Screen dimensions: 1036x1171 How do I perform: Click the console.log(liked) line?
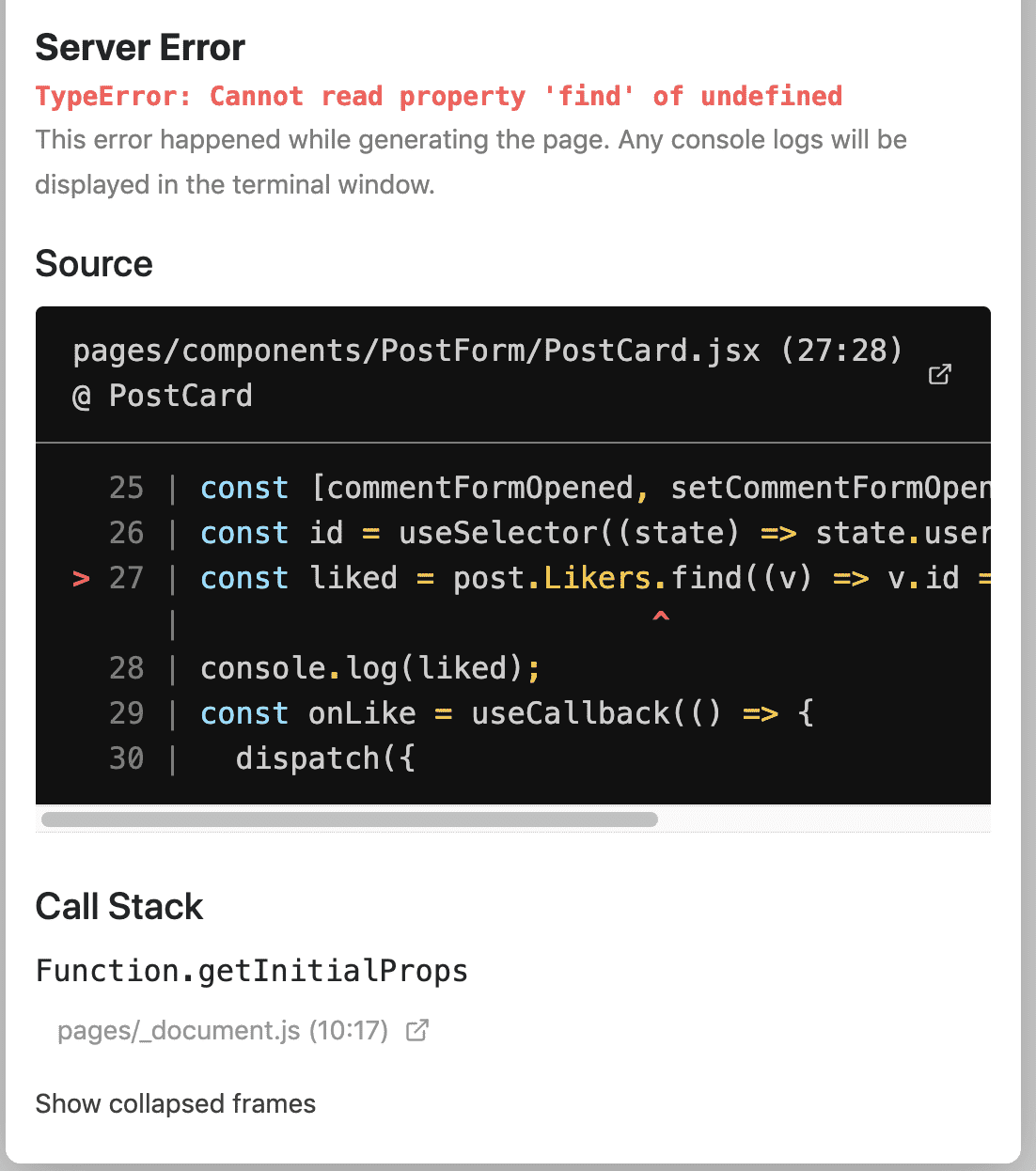(370, 668)
